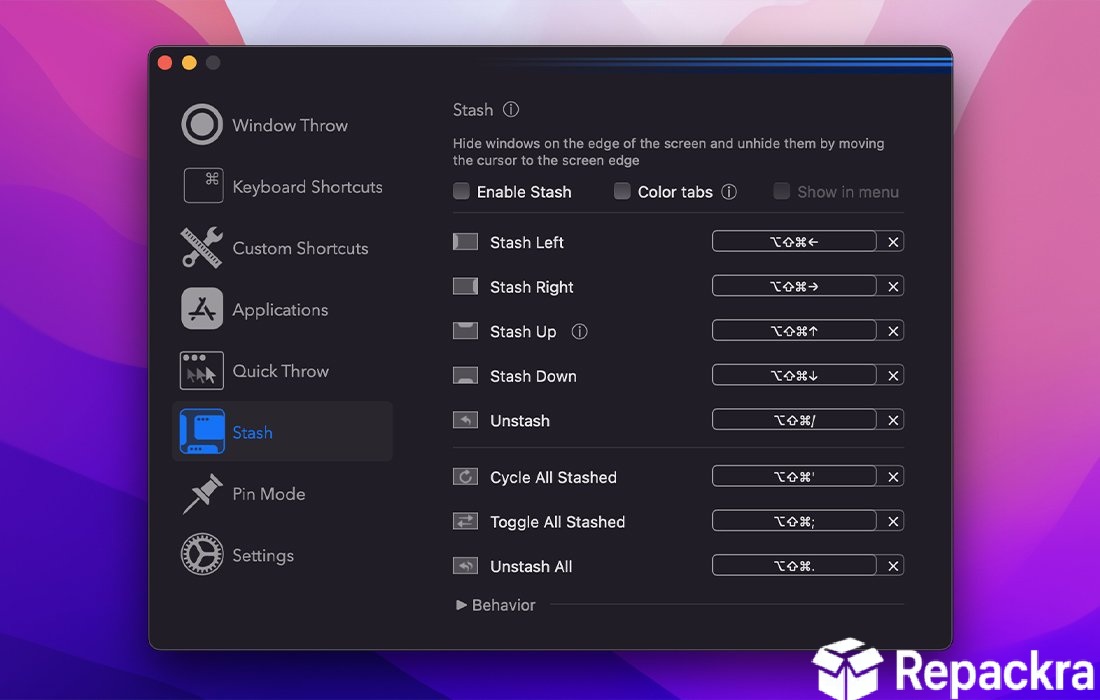Switch to the Quick Throw tab
Viewport: 1100px width, 700px height.
pos(281,371)
